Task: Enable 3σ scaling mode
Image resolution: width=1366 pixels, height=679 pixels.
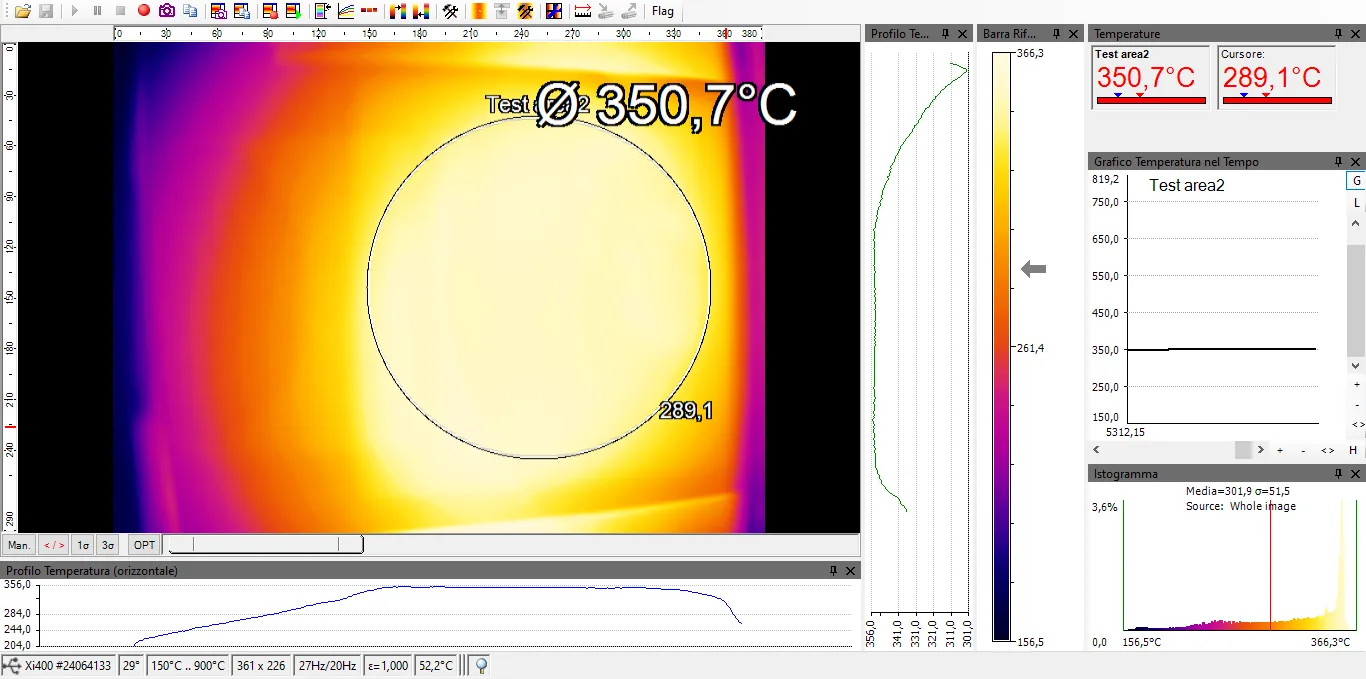Action: [x=108, y=545]
